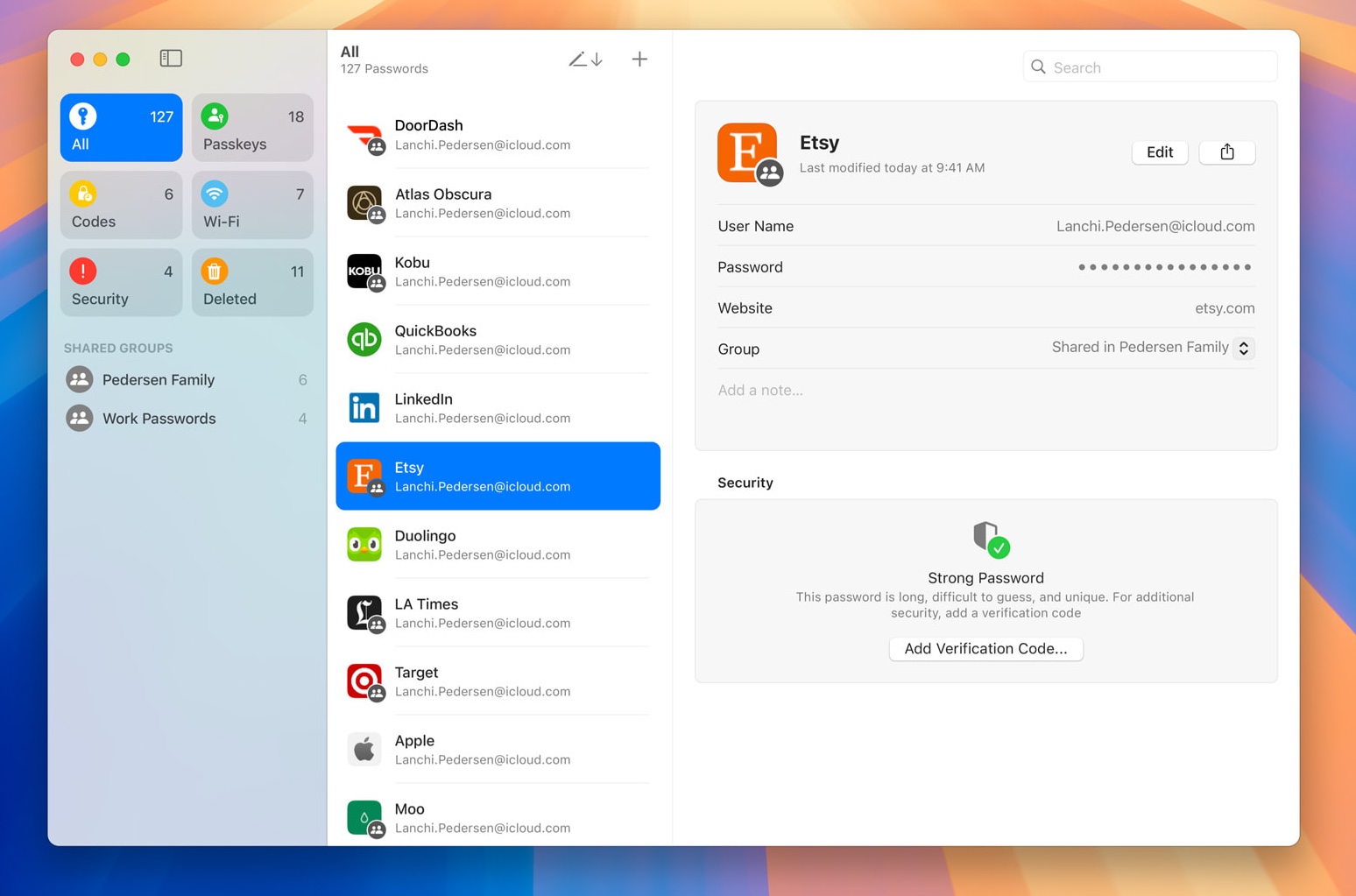Reveal the hidden password dots
The height and width of the screenshot is (896, 1356).
pyautogui.click(x=1164, y=267)
